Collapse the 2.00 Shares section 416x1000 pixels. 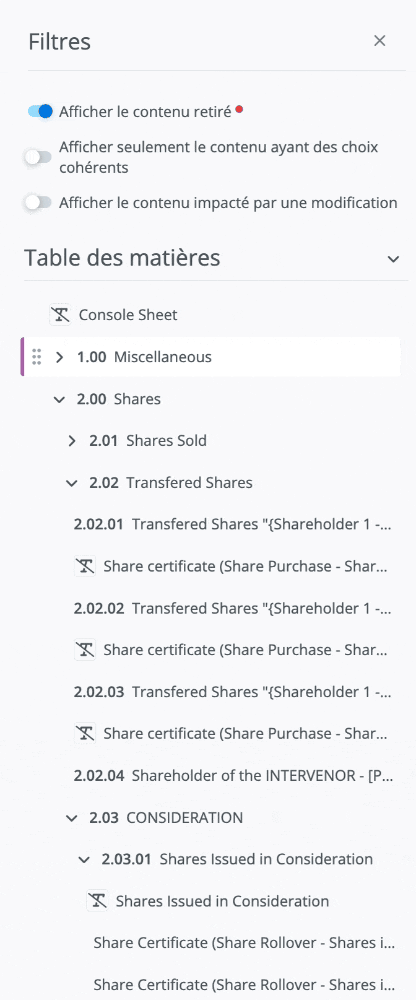(x=59, y=399)
